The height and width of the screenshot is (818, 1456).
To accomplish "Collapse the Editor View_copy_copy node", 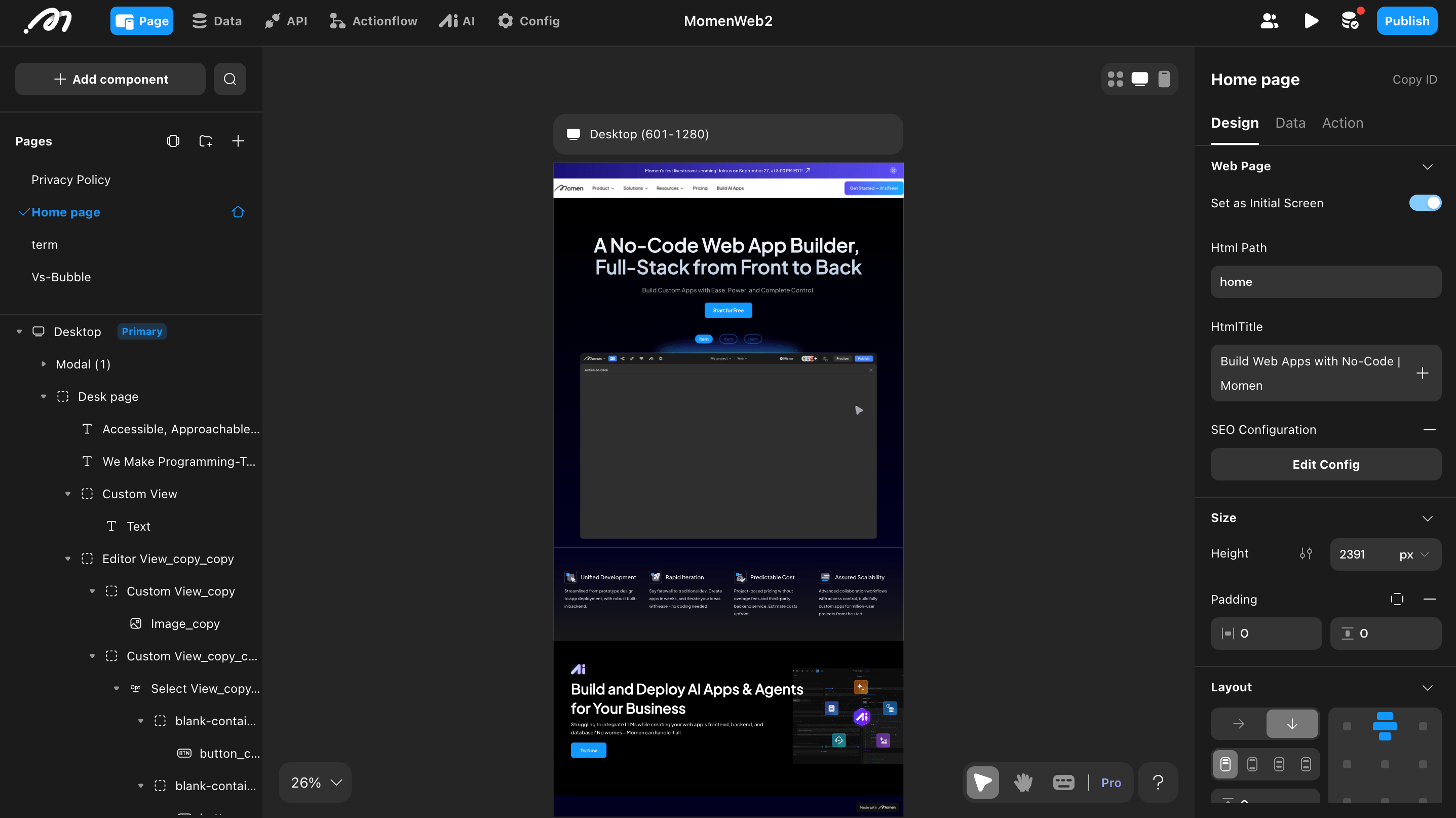I will click(68, 559).
